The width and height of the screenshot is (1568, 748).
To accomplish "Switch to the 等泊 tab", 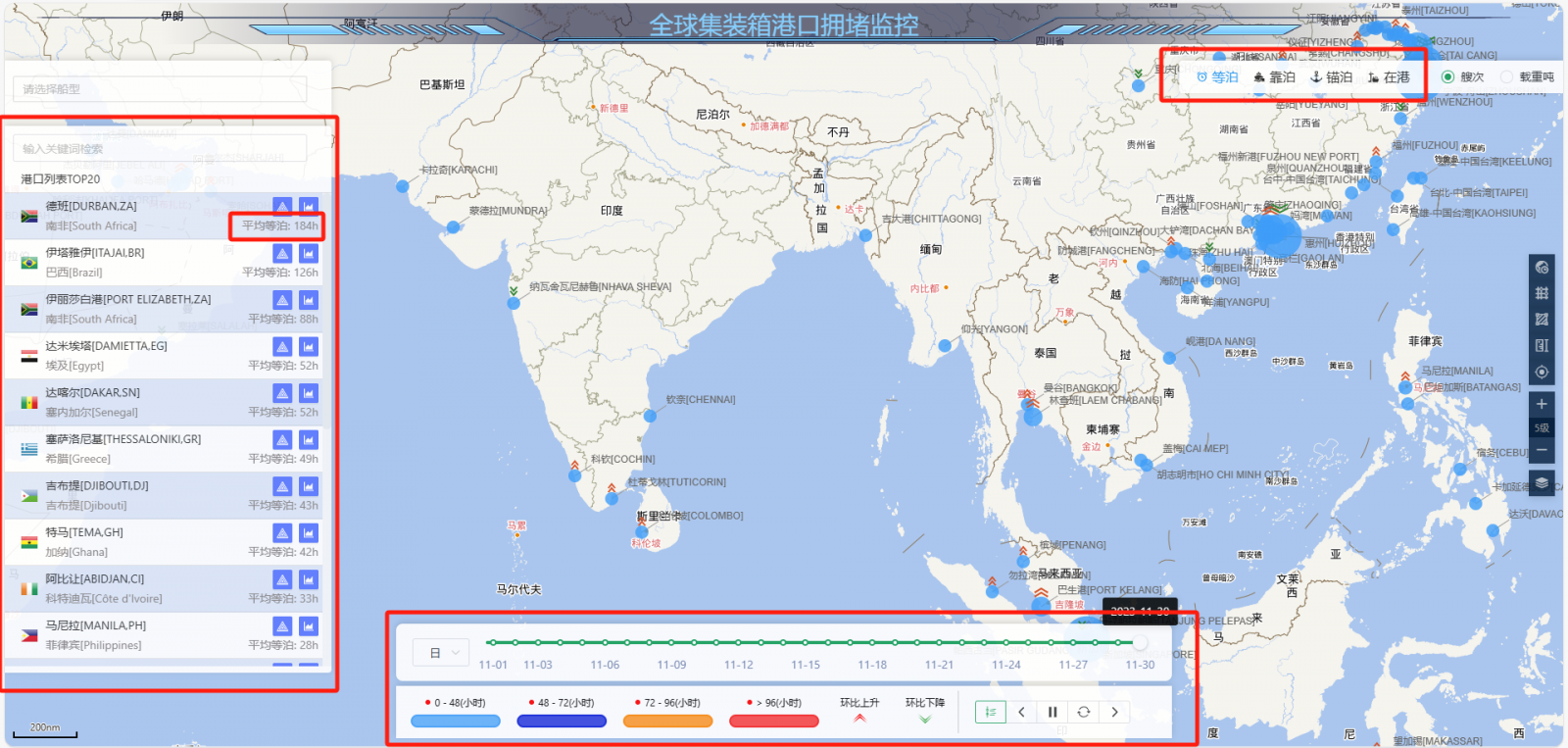I will coord(1217,76).
